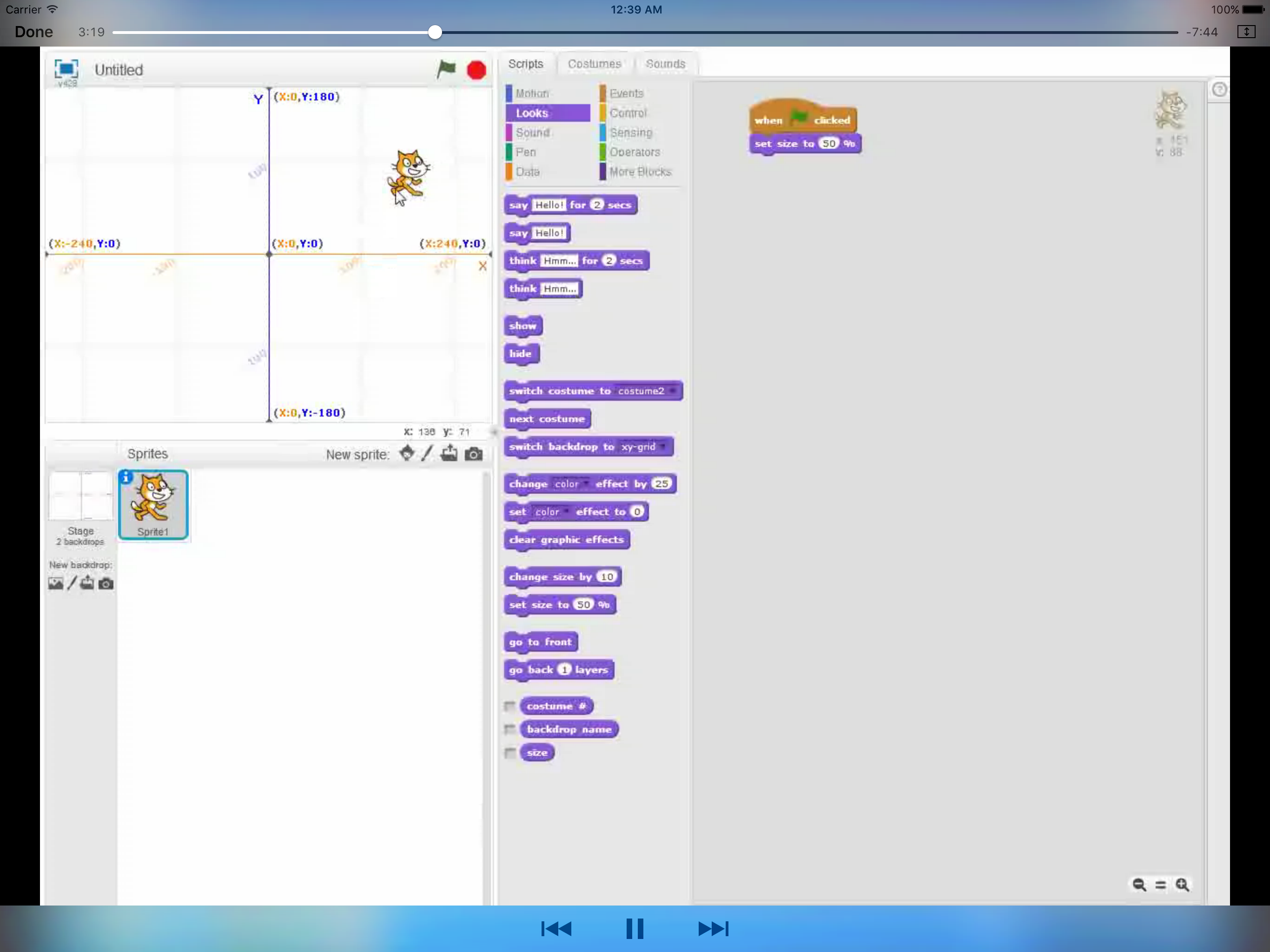Tap Done to close the video

pyautogui.click(x=33, y=32)
